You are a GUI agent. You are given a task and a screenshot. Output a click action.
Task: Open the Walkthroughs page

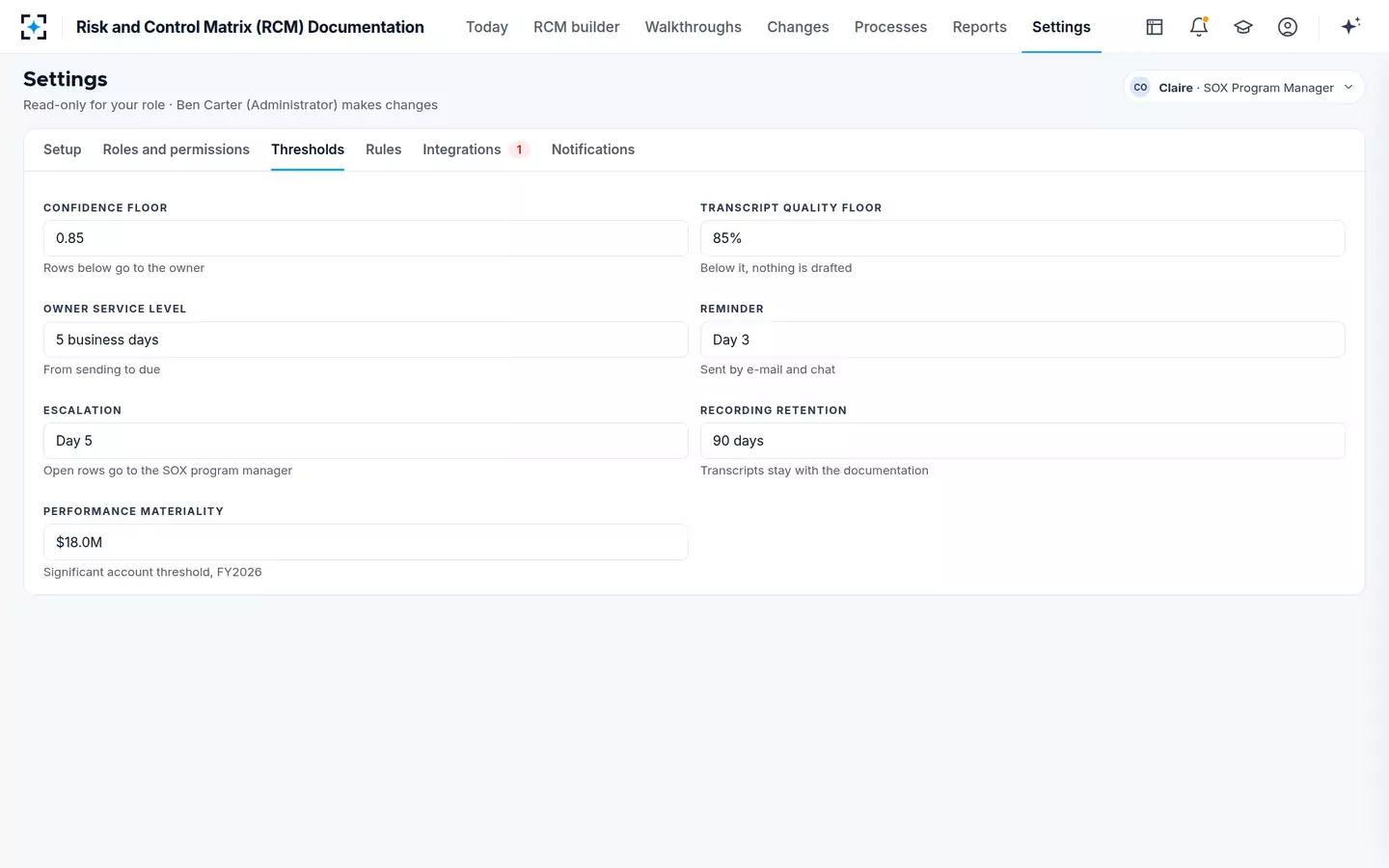click(694, 27)
